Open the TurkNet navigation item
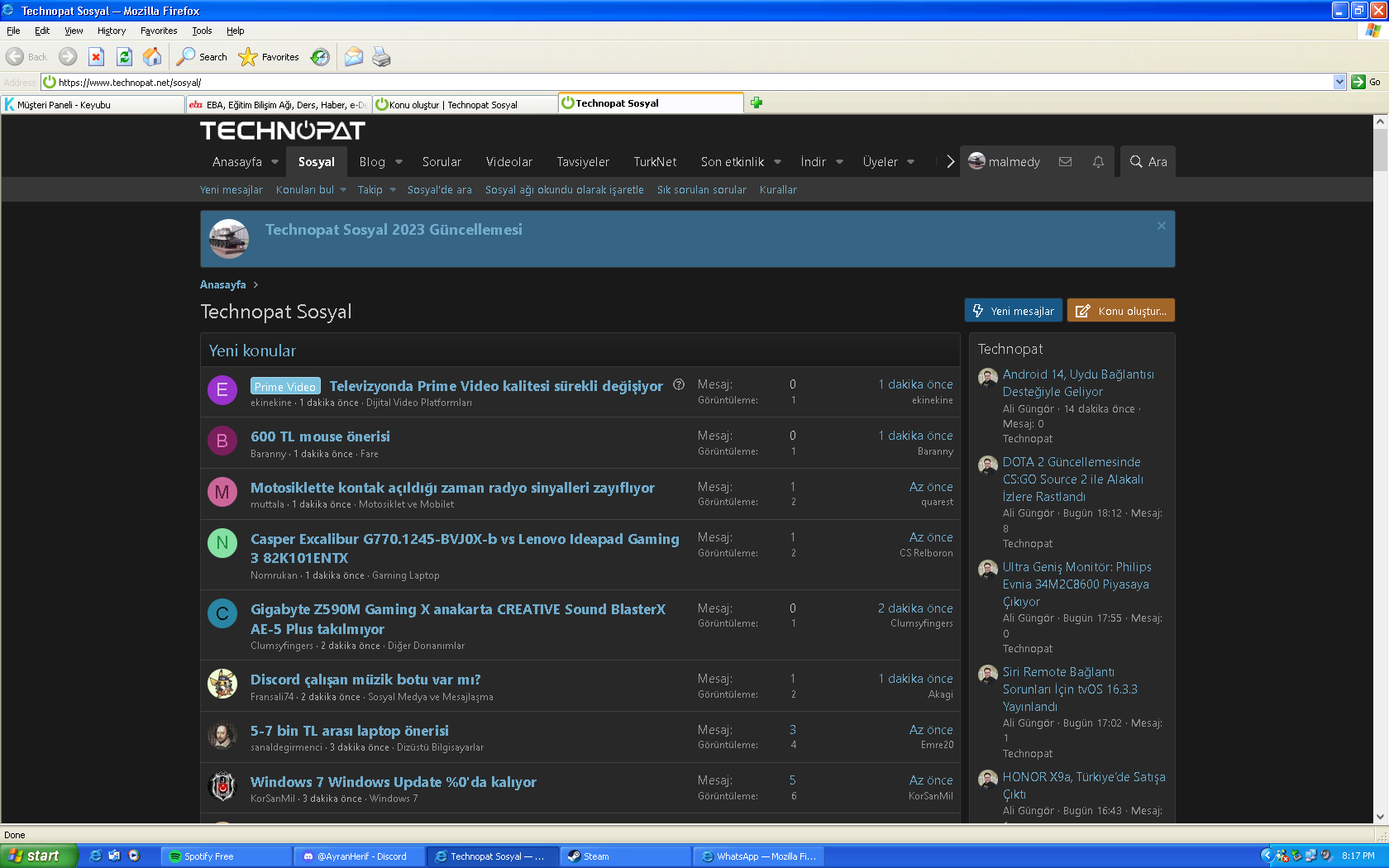The width and height of the screenshot is (1389, 868). (655, 162)
